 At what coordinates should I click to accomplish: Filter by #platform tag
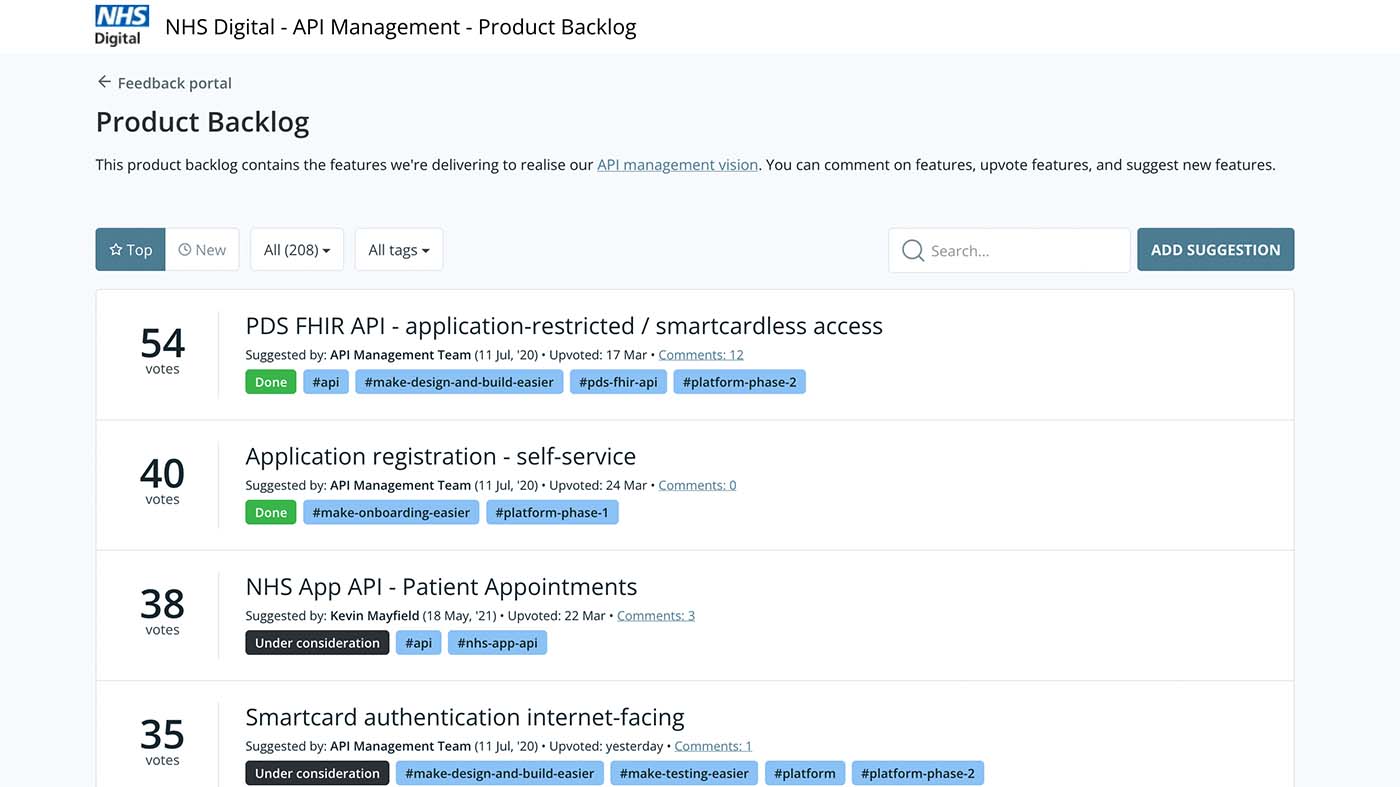point(806,773)
